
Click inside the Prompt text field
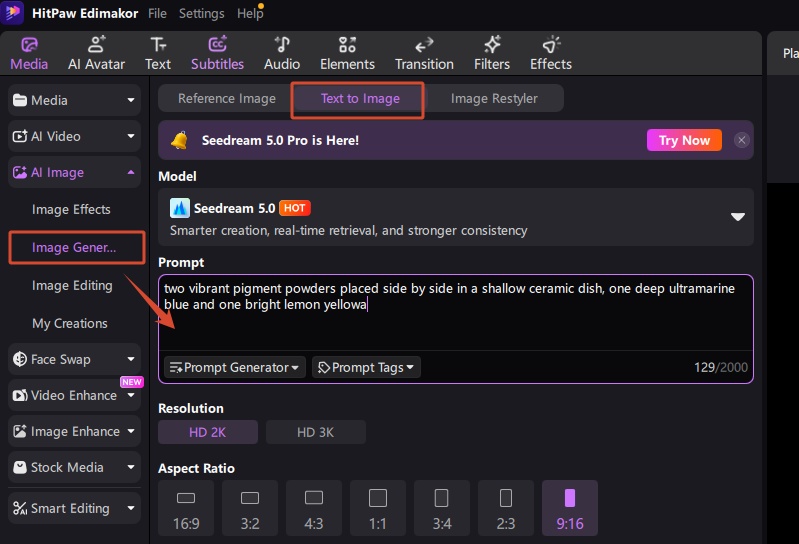pyautogui.click(x=456, y=312)
